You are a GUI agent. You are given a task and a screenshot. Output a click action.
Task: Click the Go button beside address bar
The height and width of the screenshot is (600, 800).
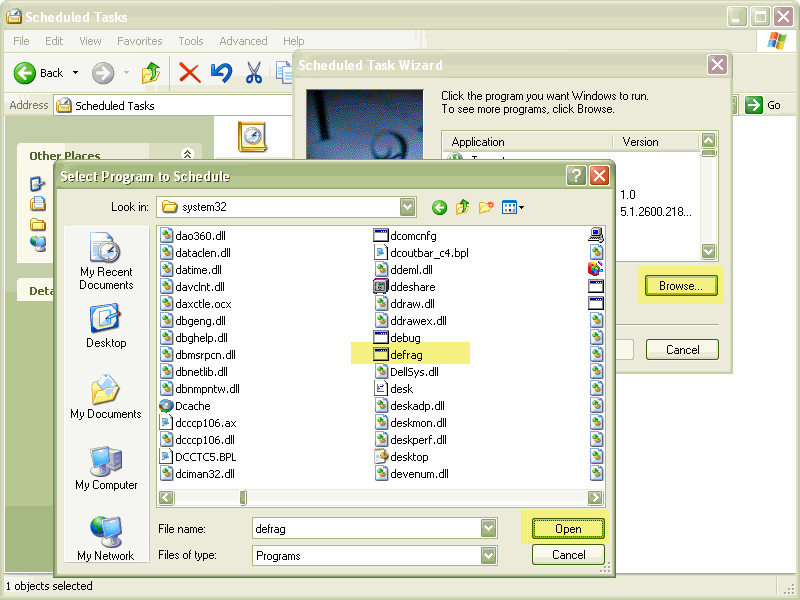764,106
